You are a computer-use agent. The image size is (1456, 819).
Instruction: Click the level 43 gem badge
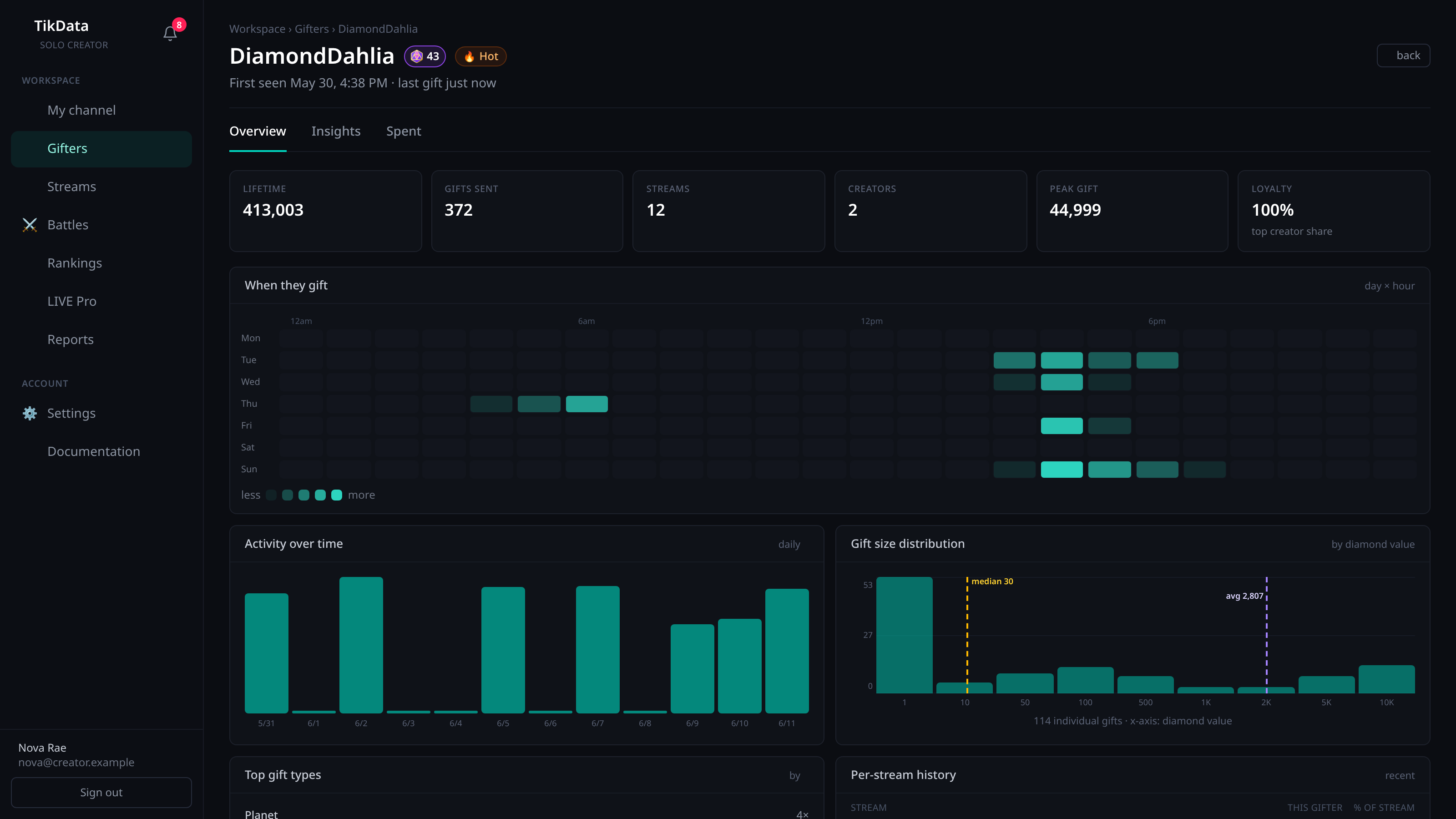click(425, 56)
